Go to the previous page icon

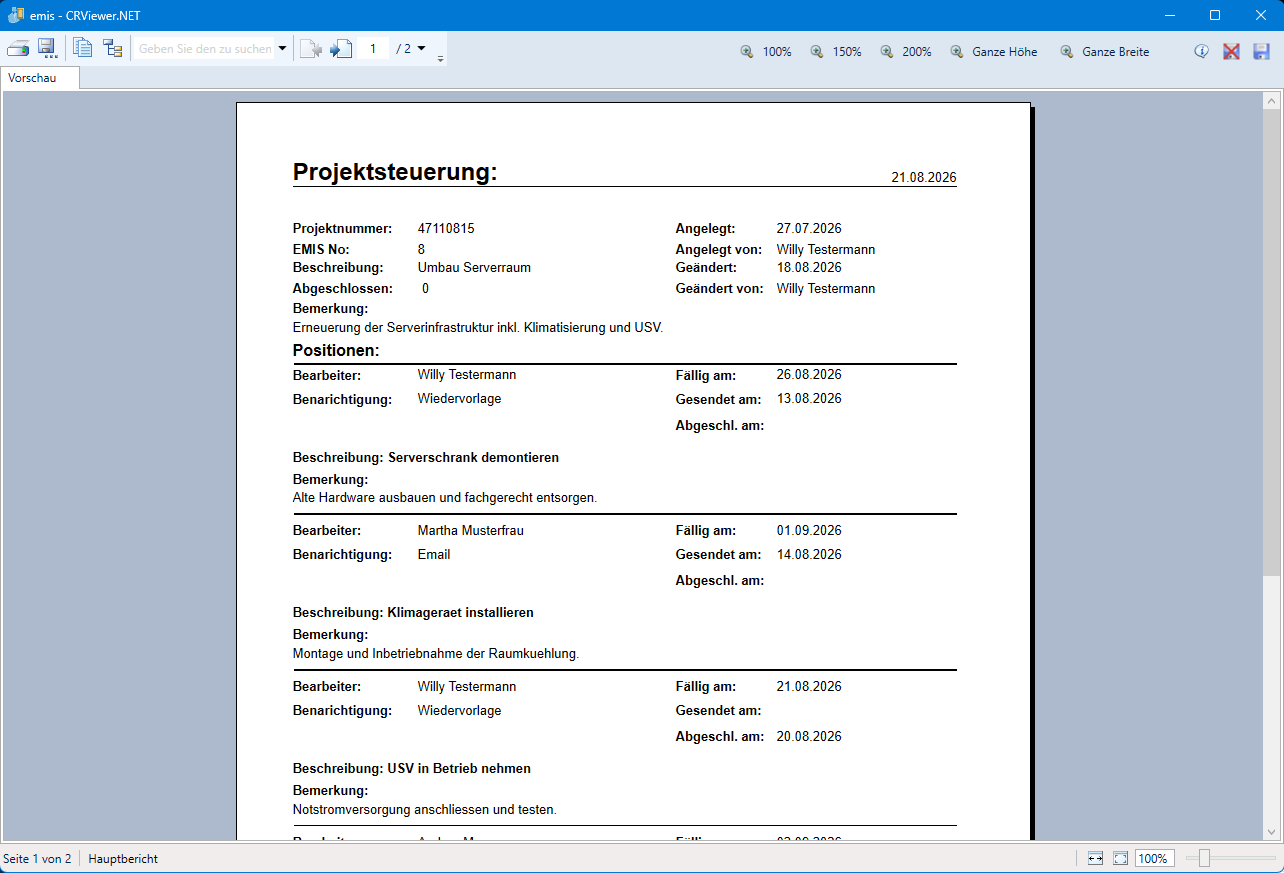click(311, 49)
